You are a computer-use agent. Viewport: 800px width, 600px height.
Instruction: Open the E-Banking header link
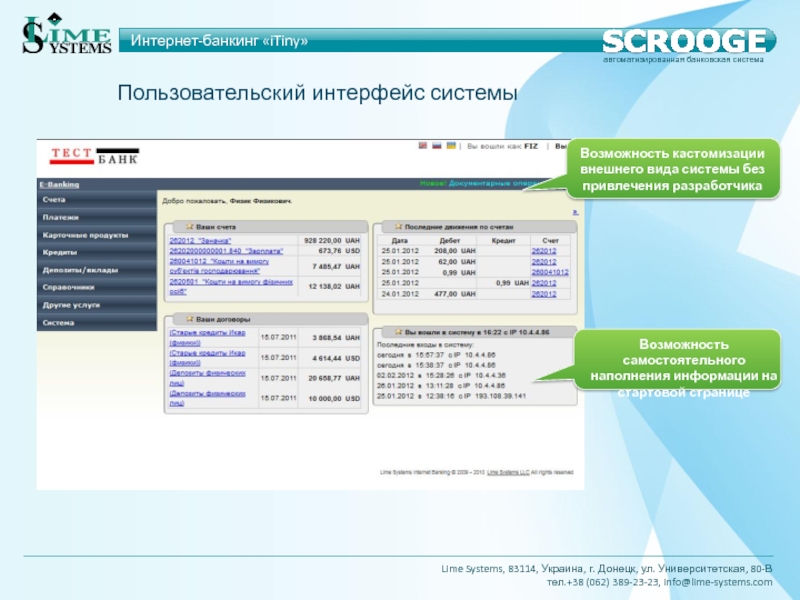click(60, 184)
